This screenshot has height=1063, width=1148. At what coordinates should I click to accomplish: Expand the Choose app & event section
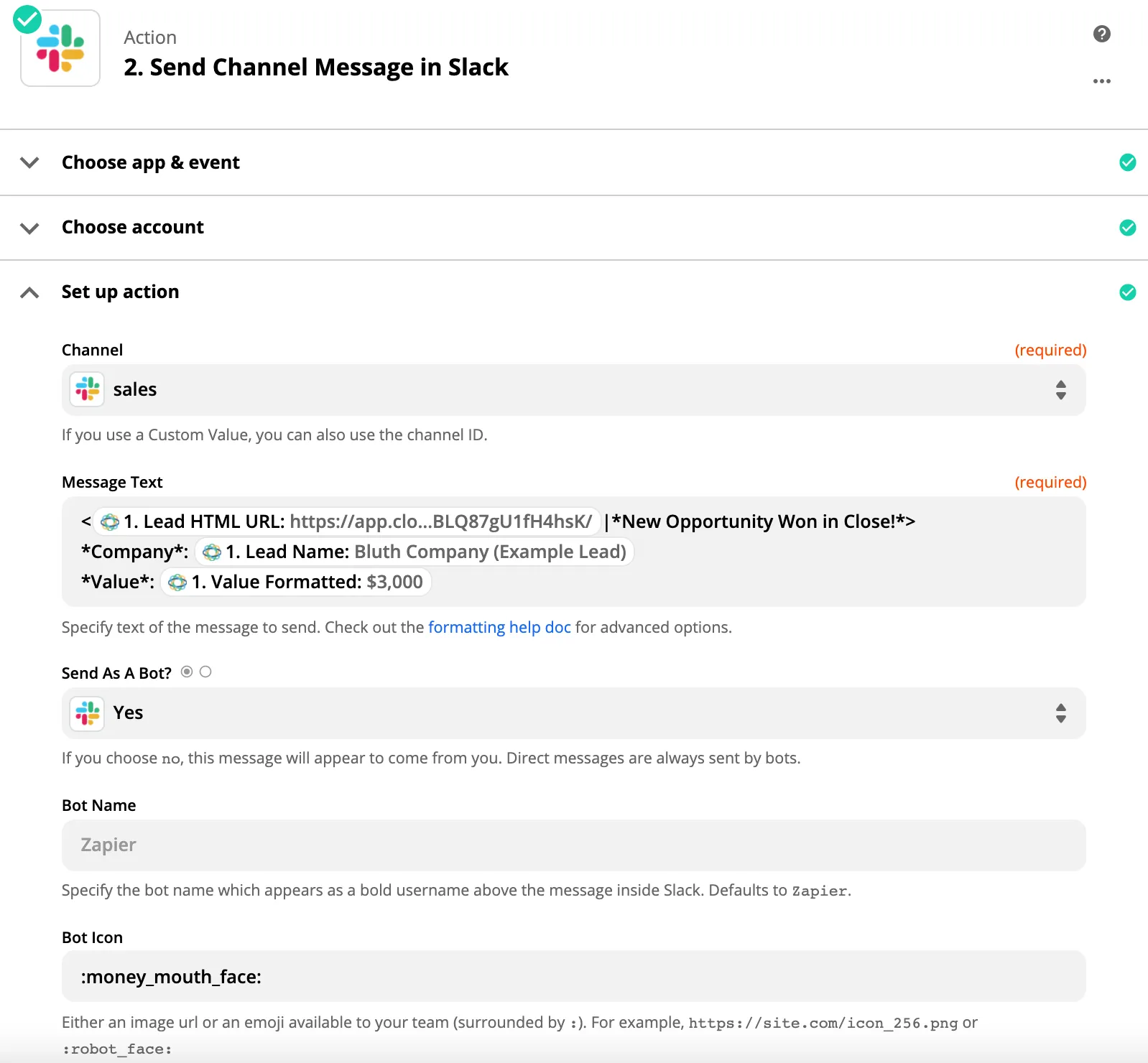[x=29, y=162]
